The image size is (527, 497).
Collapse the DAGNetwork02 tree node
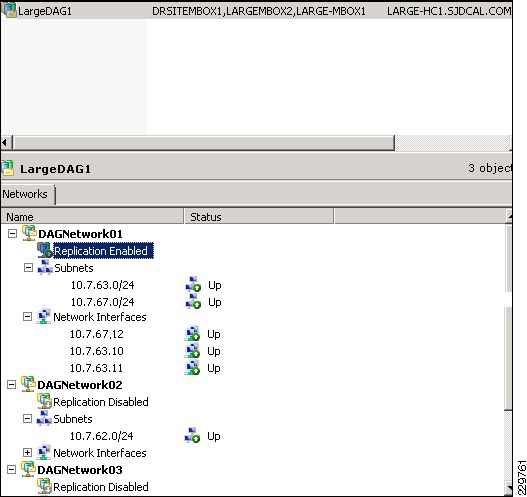11,385
